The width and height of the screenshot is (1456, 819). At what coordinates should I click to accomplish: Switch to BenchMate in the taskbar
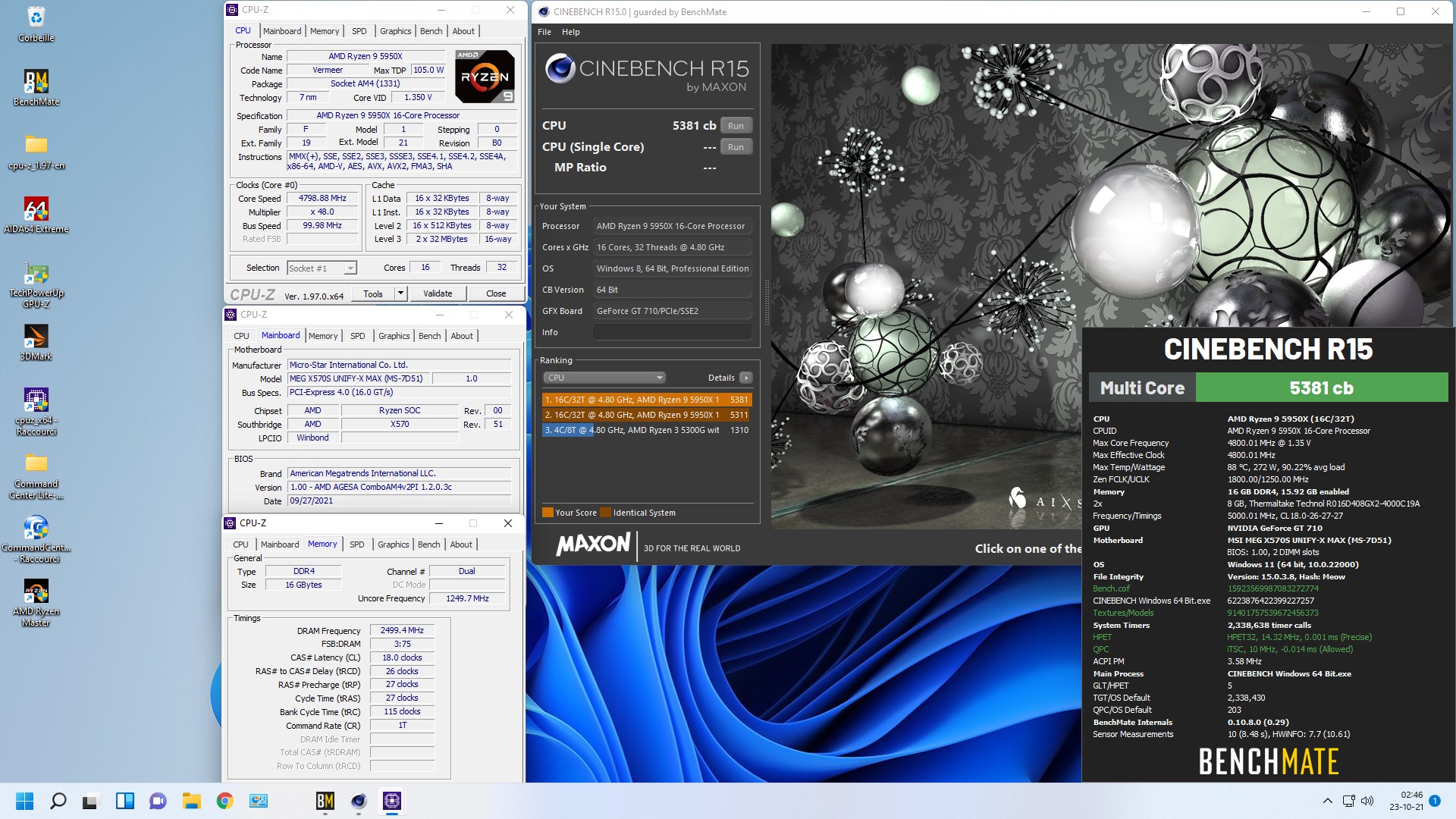[x=325, y=801]
